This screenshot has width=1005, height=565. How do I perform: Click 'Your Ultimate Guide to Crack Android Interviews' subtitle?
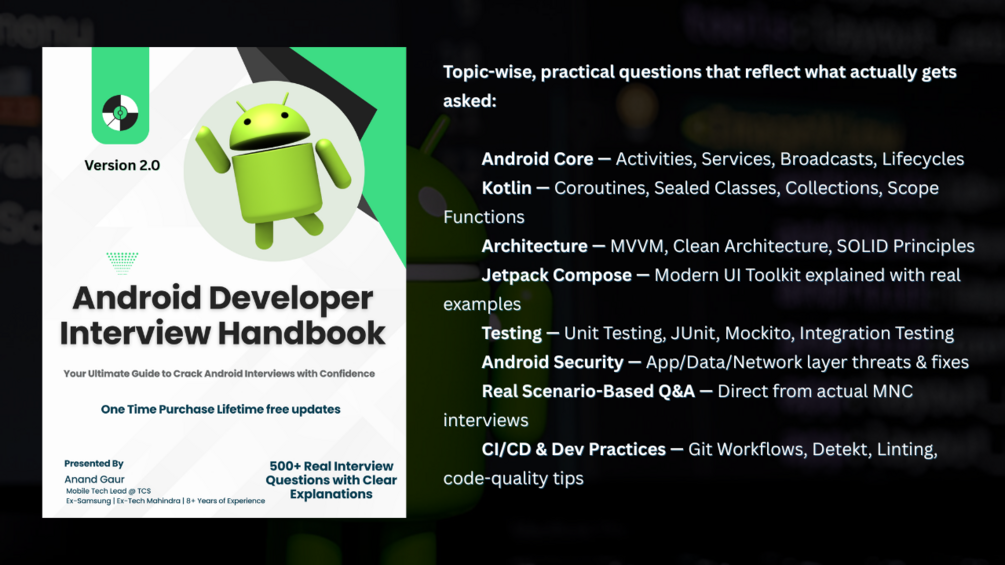(x=219, y=373)
